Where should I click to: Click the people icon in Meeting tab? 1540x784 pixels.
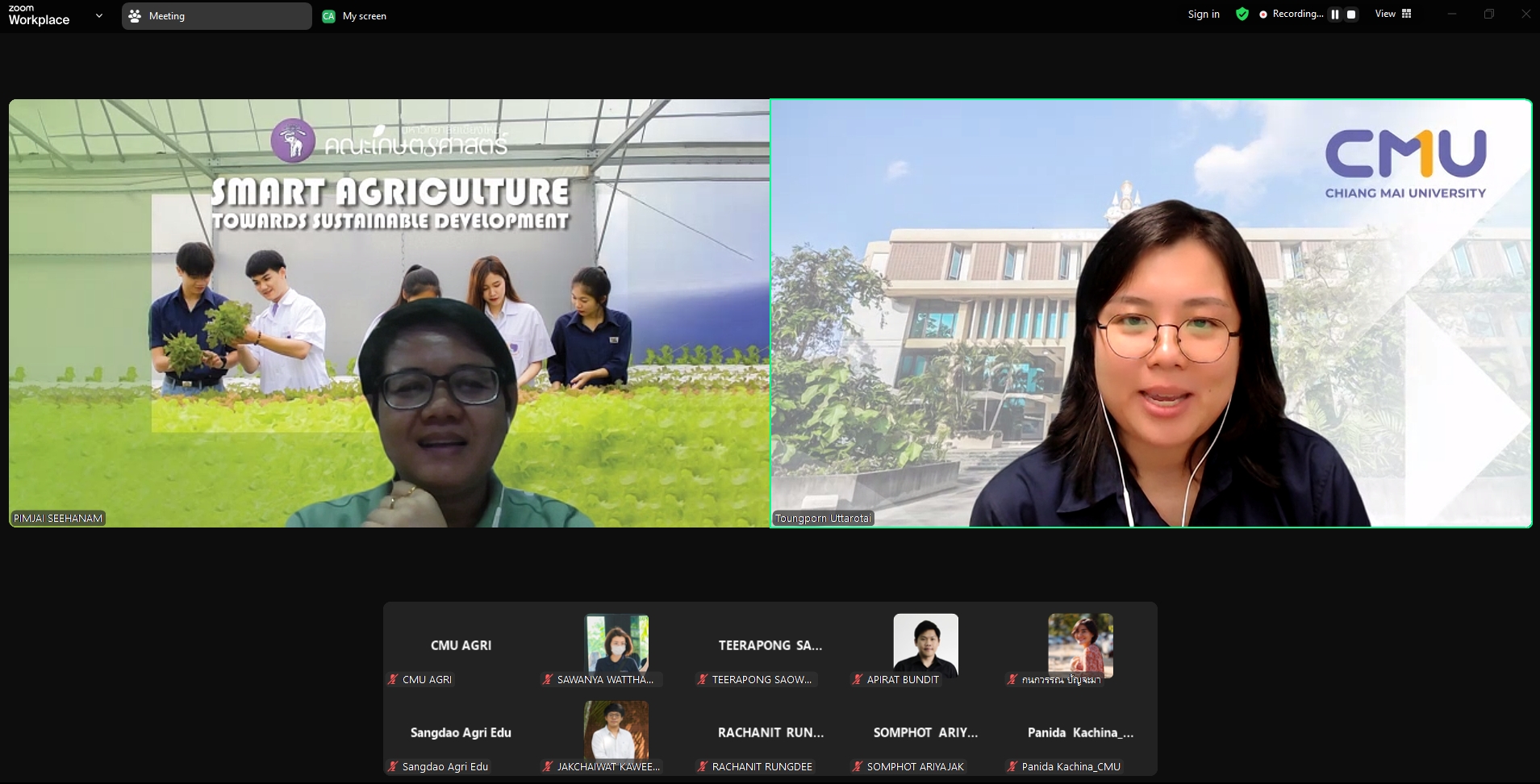pos(135,16)
